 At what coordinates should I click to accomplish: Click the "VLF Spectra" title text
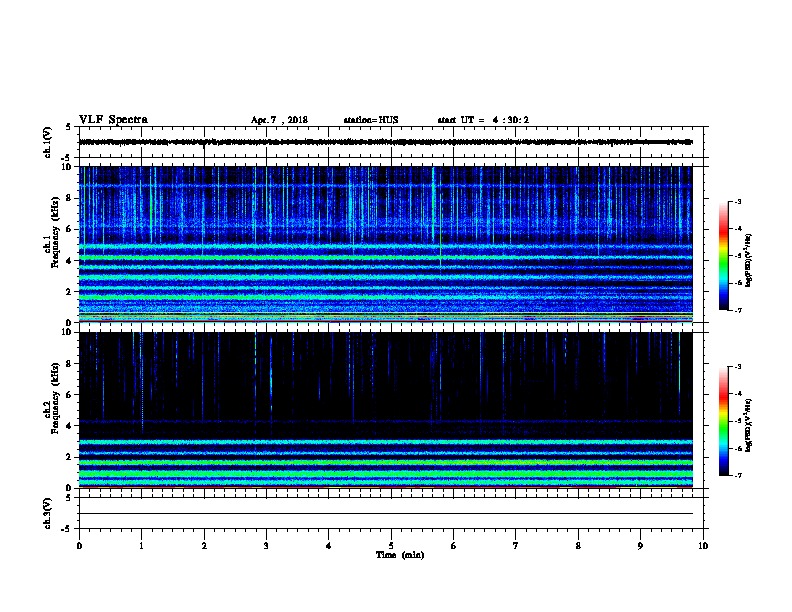tap(113, 120)
